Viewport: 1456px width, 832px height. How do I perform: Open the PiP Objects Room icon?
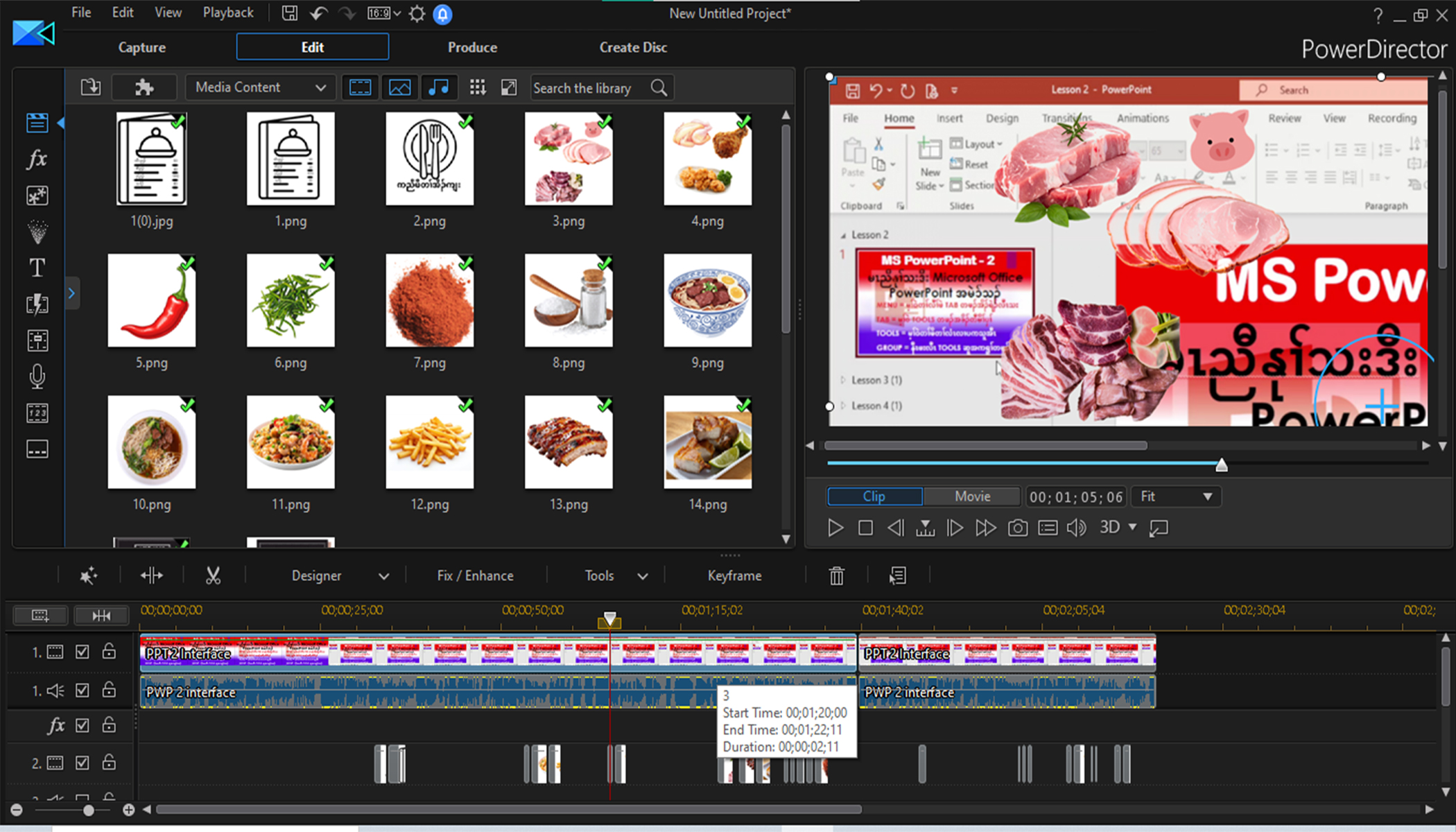coord(37,196)
